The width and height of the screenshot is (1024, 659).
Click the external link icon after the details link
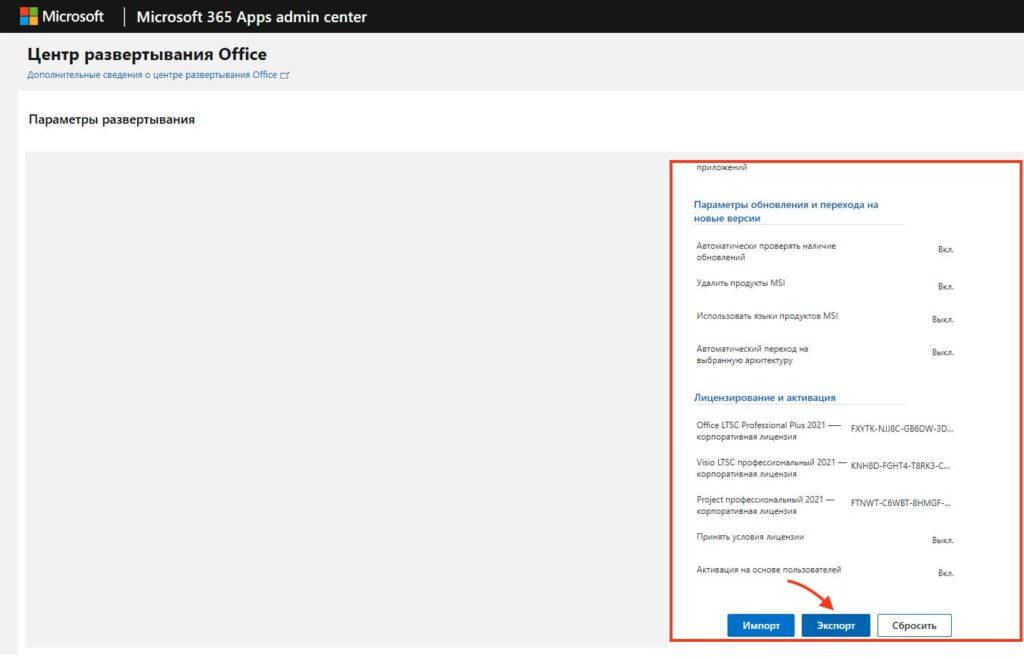285,76
